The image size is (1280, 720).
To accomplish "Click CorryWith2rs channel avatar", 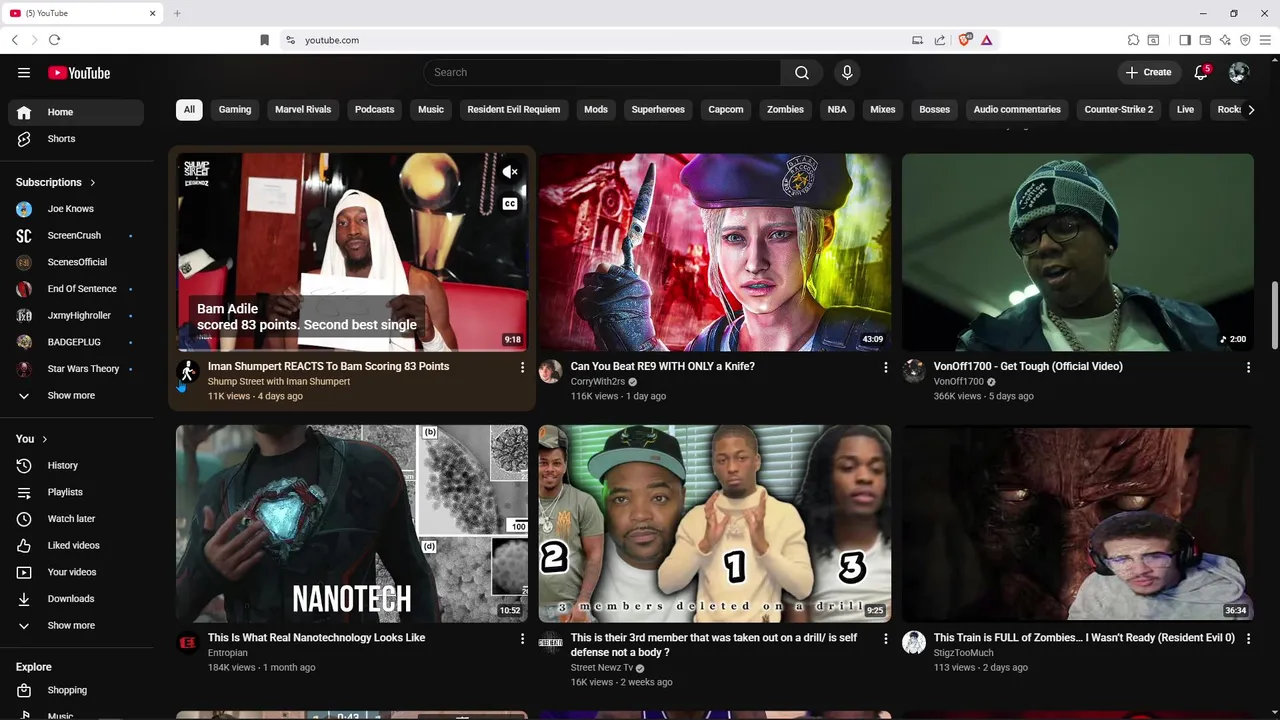I will (550, 372).
